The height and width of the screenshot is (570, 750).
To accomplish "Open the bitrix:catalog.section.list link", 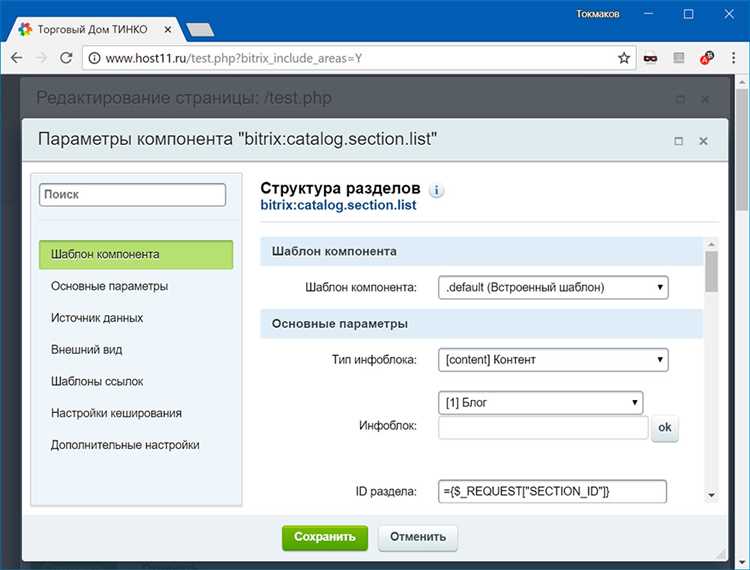I will [338, 206].
